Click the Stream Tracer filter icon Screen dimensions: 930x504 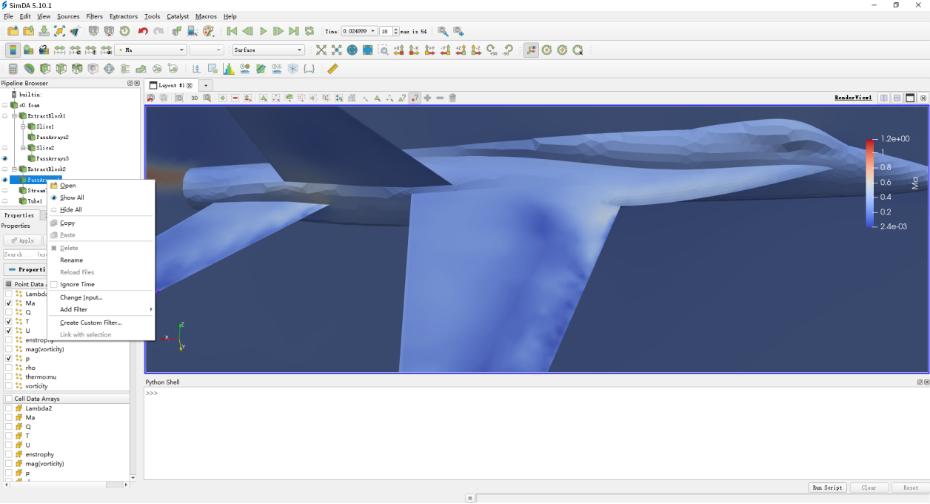pyautogui.click(x=125, y=69)
